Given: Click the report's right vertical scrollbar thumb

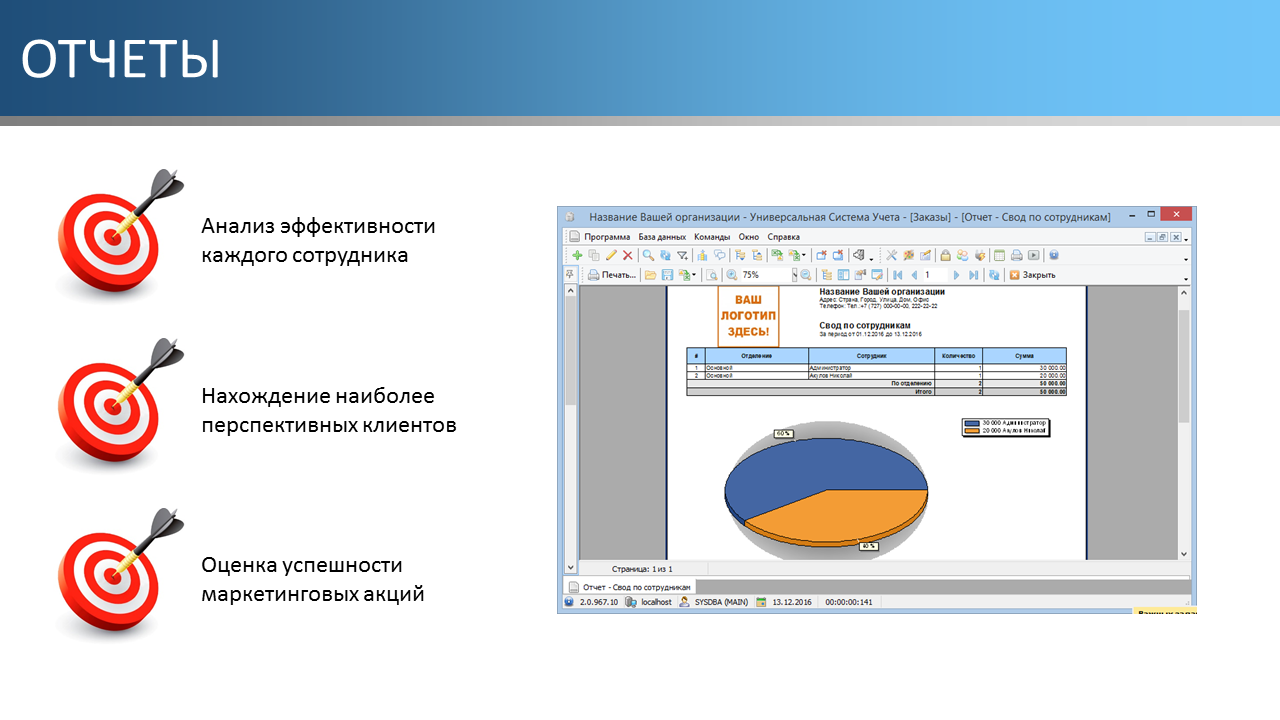Looking at the screenshot, I should 1184,365.
